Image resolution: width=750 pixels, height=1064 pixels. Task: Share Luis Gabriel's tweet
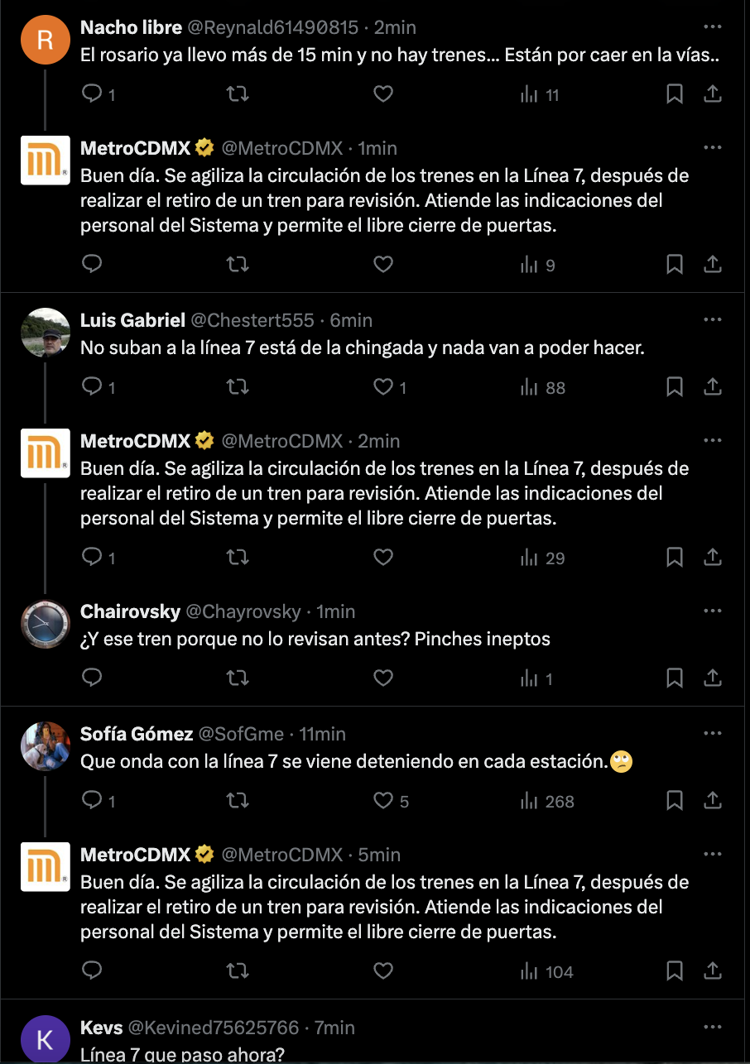(713, 387)
